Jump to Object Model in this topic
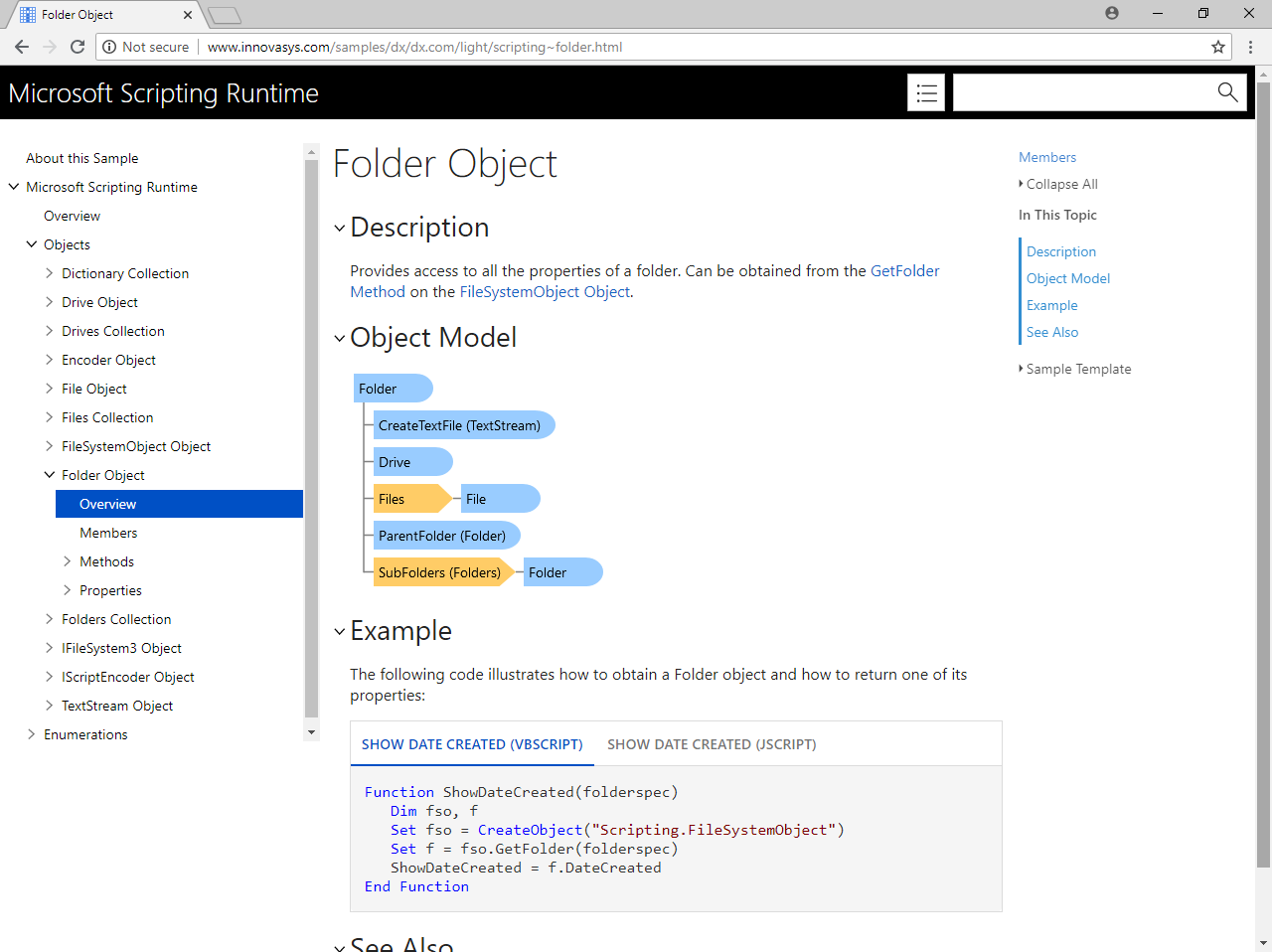 [x=1068, y=278]
